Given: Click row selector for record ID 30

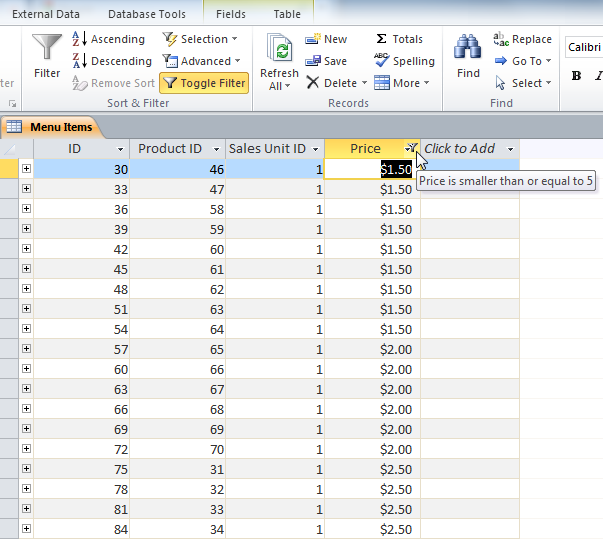Looking at the screenshot, I should (x=9, y=169).
